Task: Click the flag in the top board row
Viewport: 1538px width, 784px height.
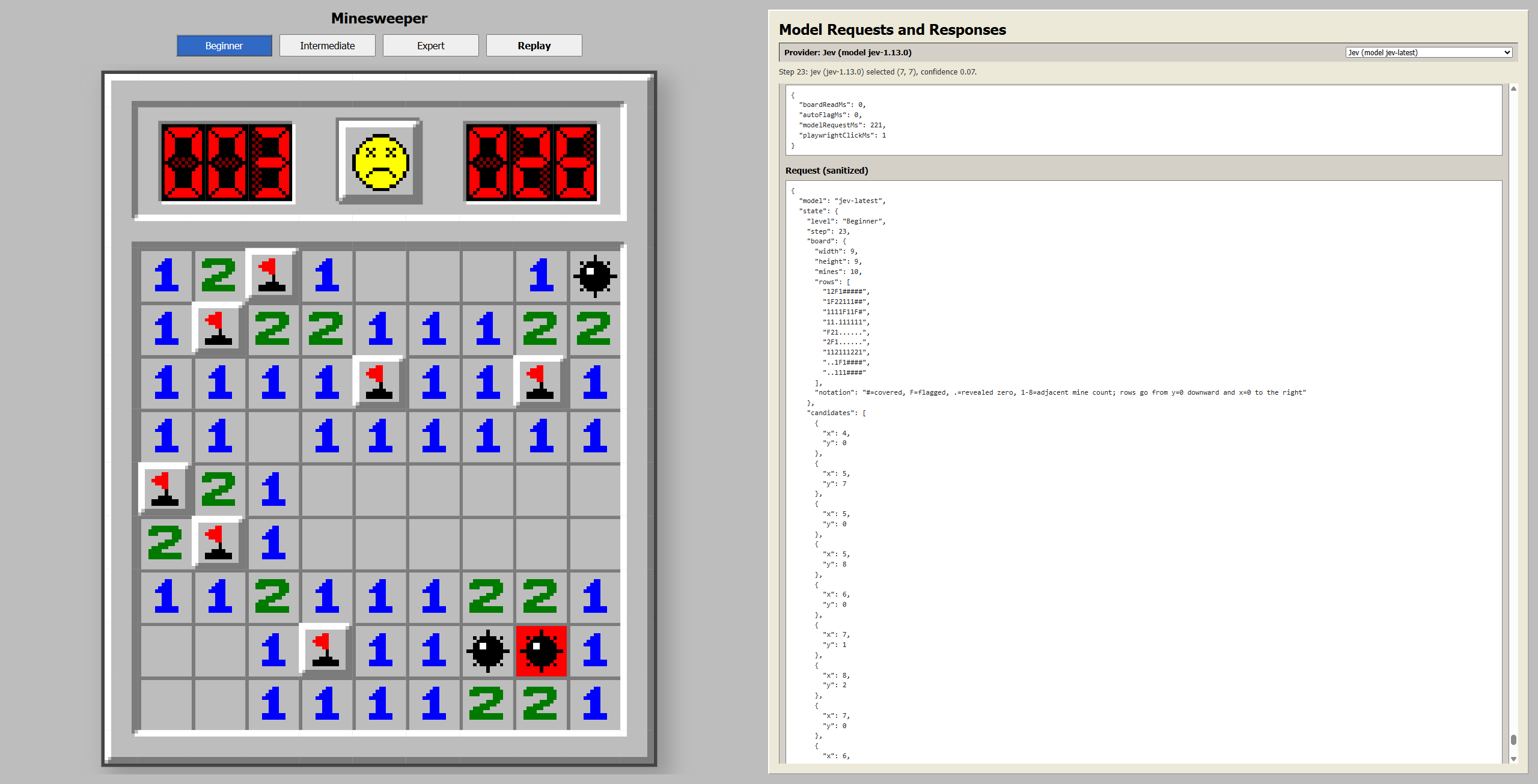Action: point(272,275)
